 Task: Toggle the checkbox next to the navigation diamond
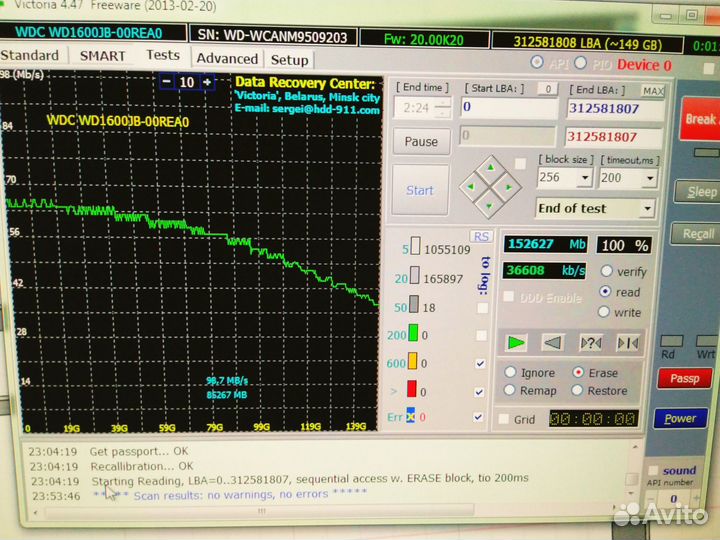click(x=520, y=163)
